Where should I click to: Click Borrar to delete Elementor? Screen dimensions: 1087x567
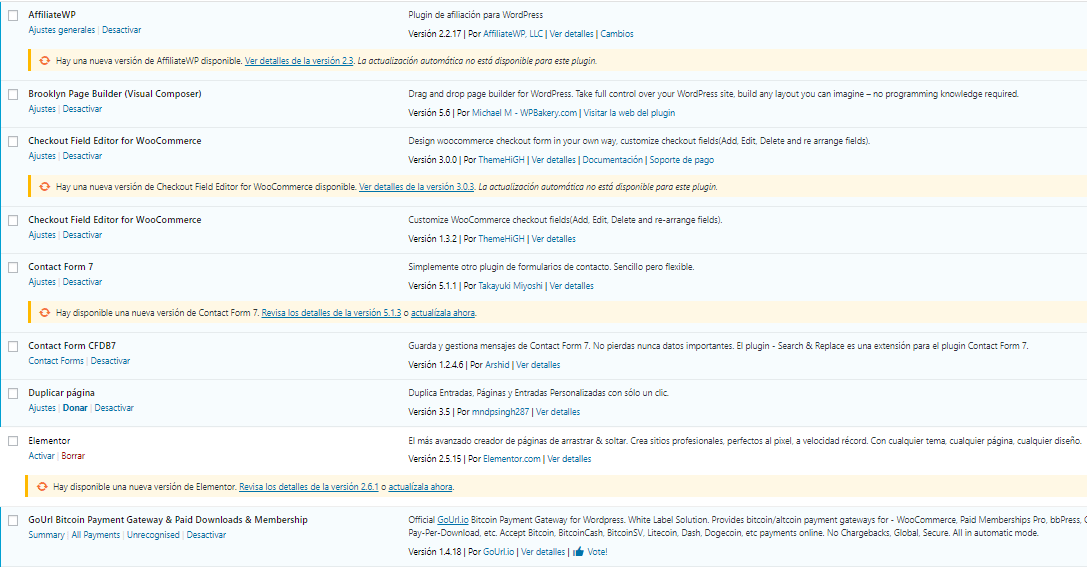[x=73, y=457]
